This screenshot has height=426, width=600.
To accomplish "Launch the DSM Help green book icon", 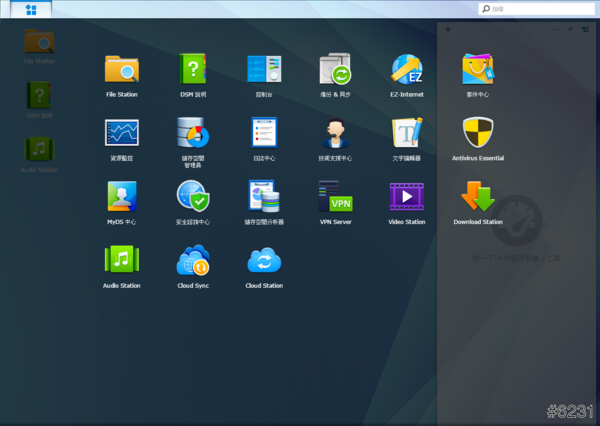I will coord(193,69).
